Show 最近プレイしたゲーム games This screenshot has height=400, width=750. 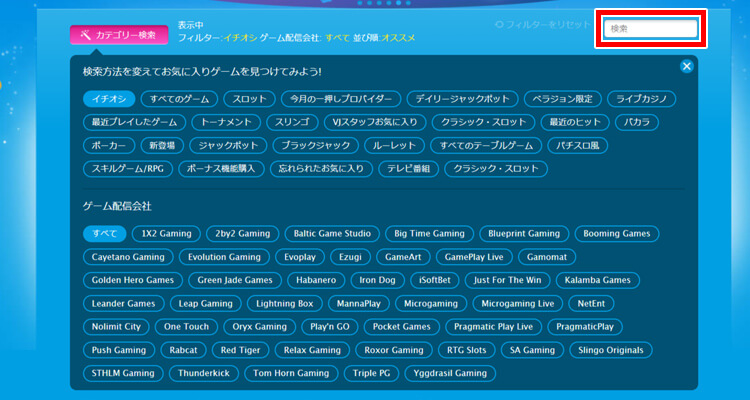[134, 122]
